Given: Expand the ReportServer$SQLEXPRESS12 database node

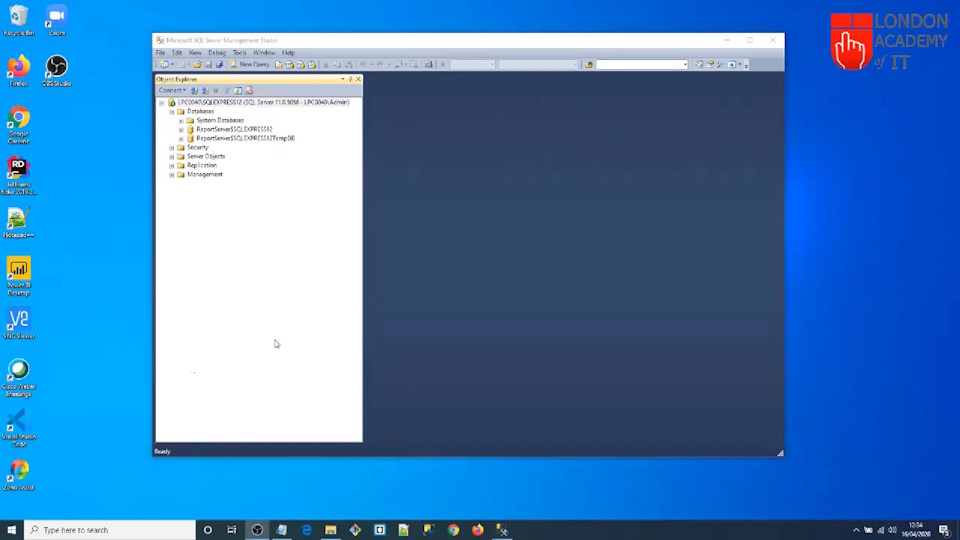Looking at the screenshot, I should 181,130.
